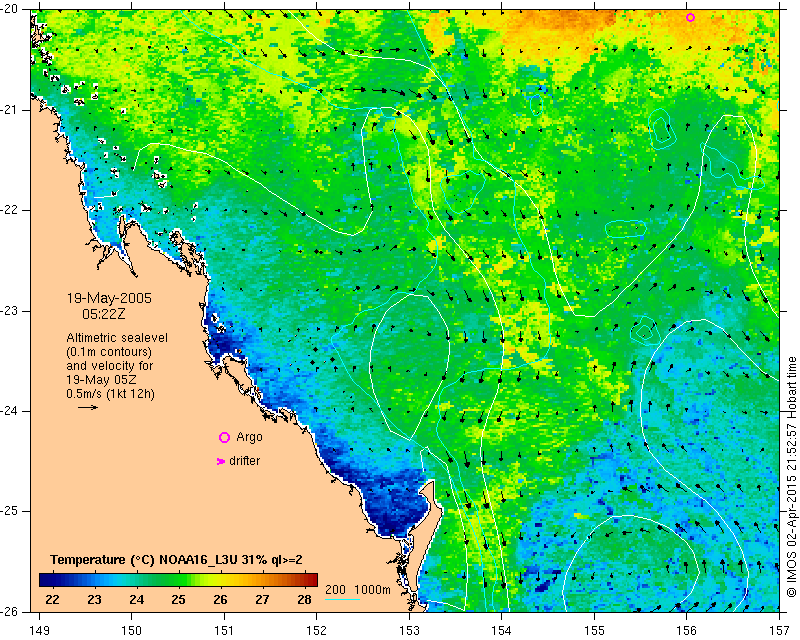Click the magenta Argo float marker near 156°E
The width and height of the screenshot is (800, 640).
(690, 17)
